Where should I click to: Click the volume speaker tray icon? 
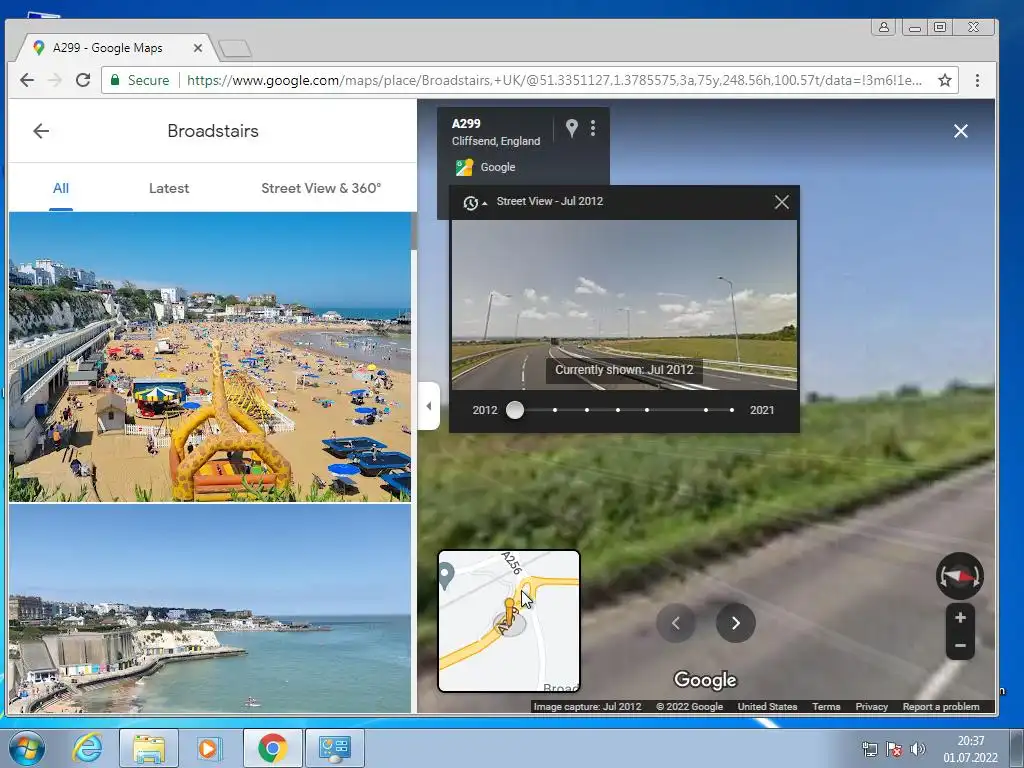click(x=918, y=748)
